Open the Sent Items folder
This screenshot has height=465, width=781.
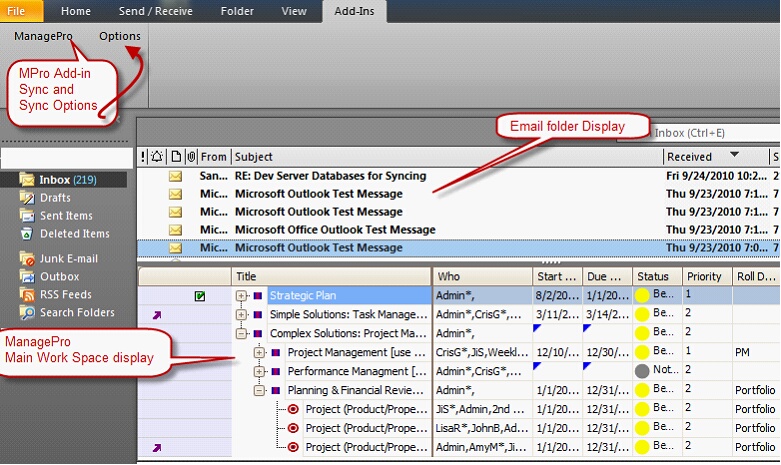66,216
